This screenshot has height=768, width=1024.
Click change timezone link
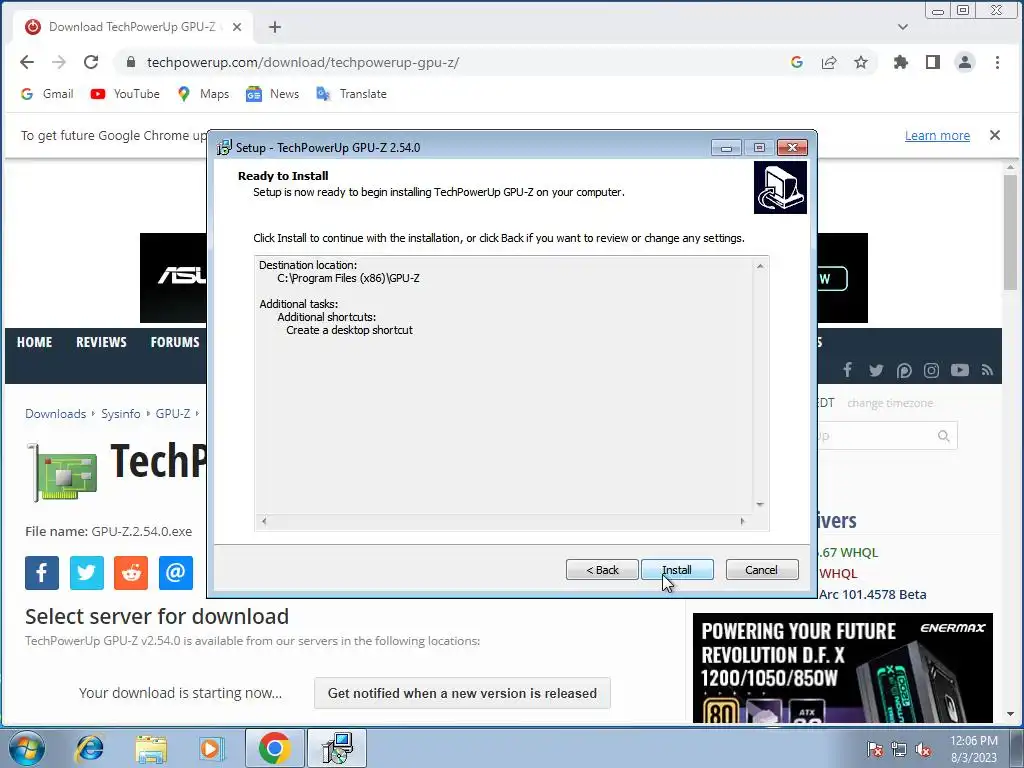pyautogui.click(x=890, y=403)
